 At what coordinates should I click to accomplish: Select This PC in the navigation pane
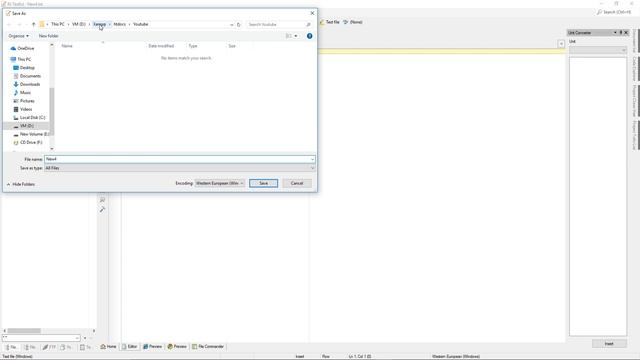click(24, 60)
